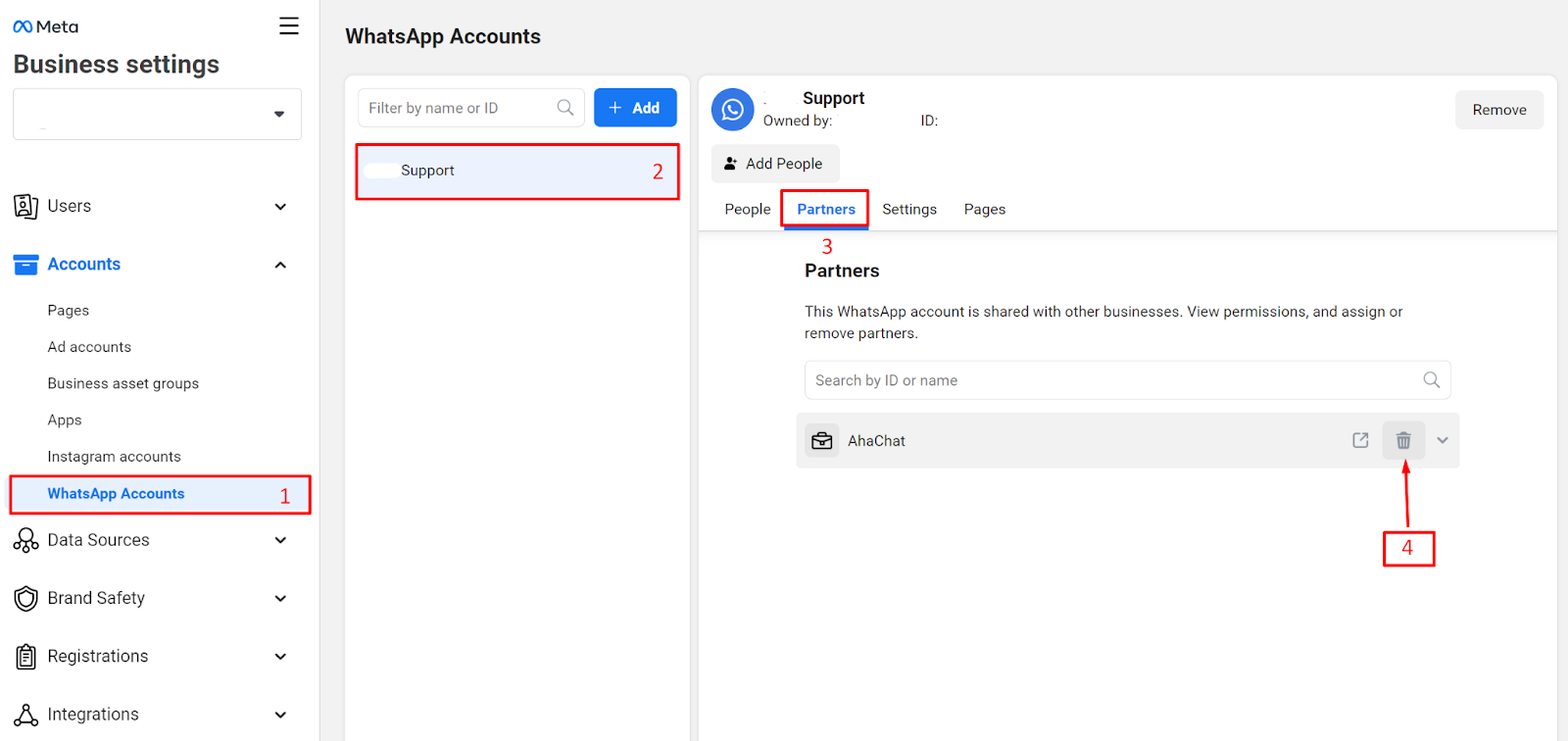Open the Pages tab

pyautogui.click(x=984, y=210)
